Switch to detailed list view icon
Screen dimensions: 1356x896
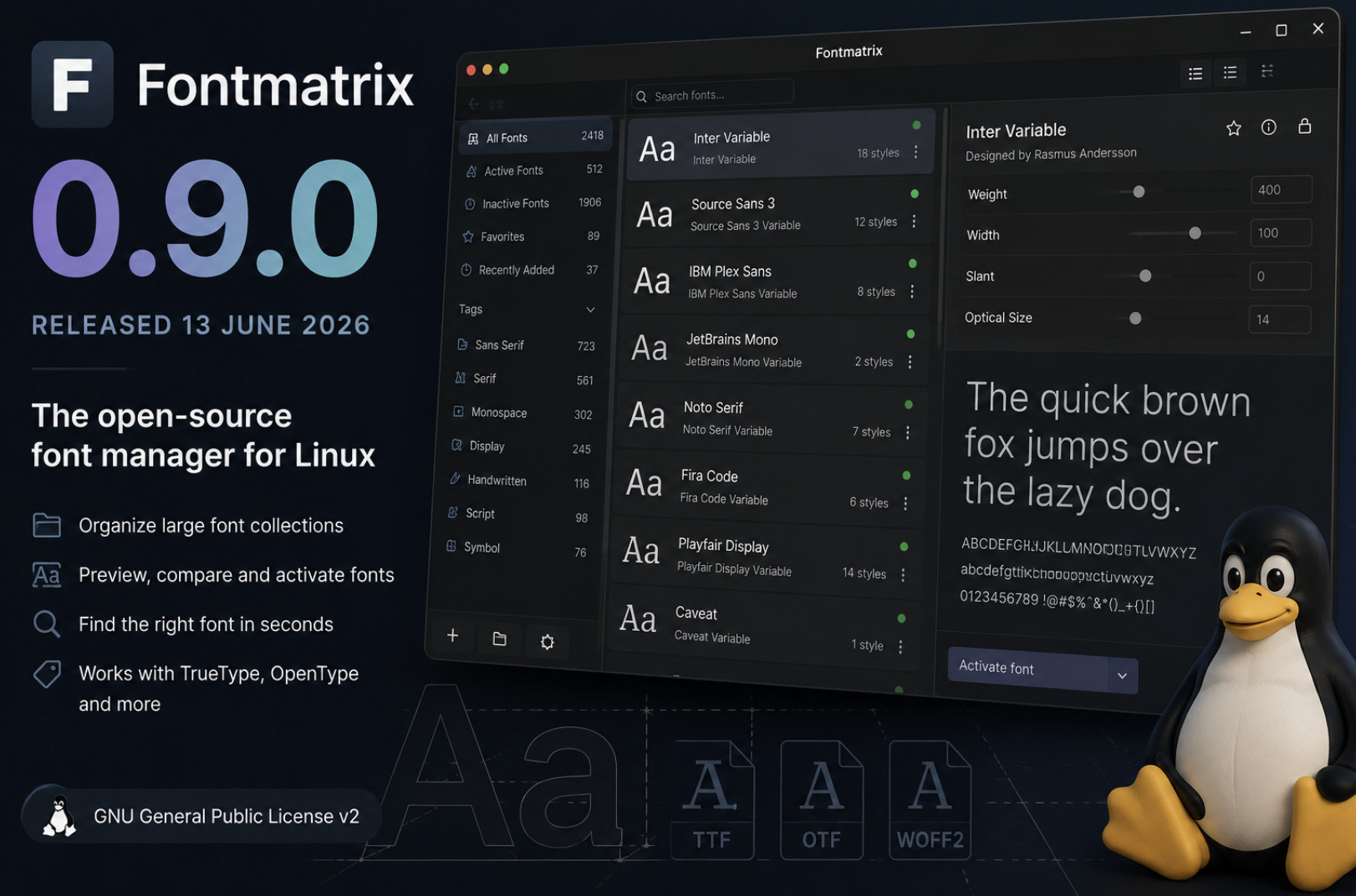1195,74
